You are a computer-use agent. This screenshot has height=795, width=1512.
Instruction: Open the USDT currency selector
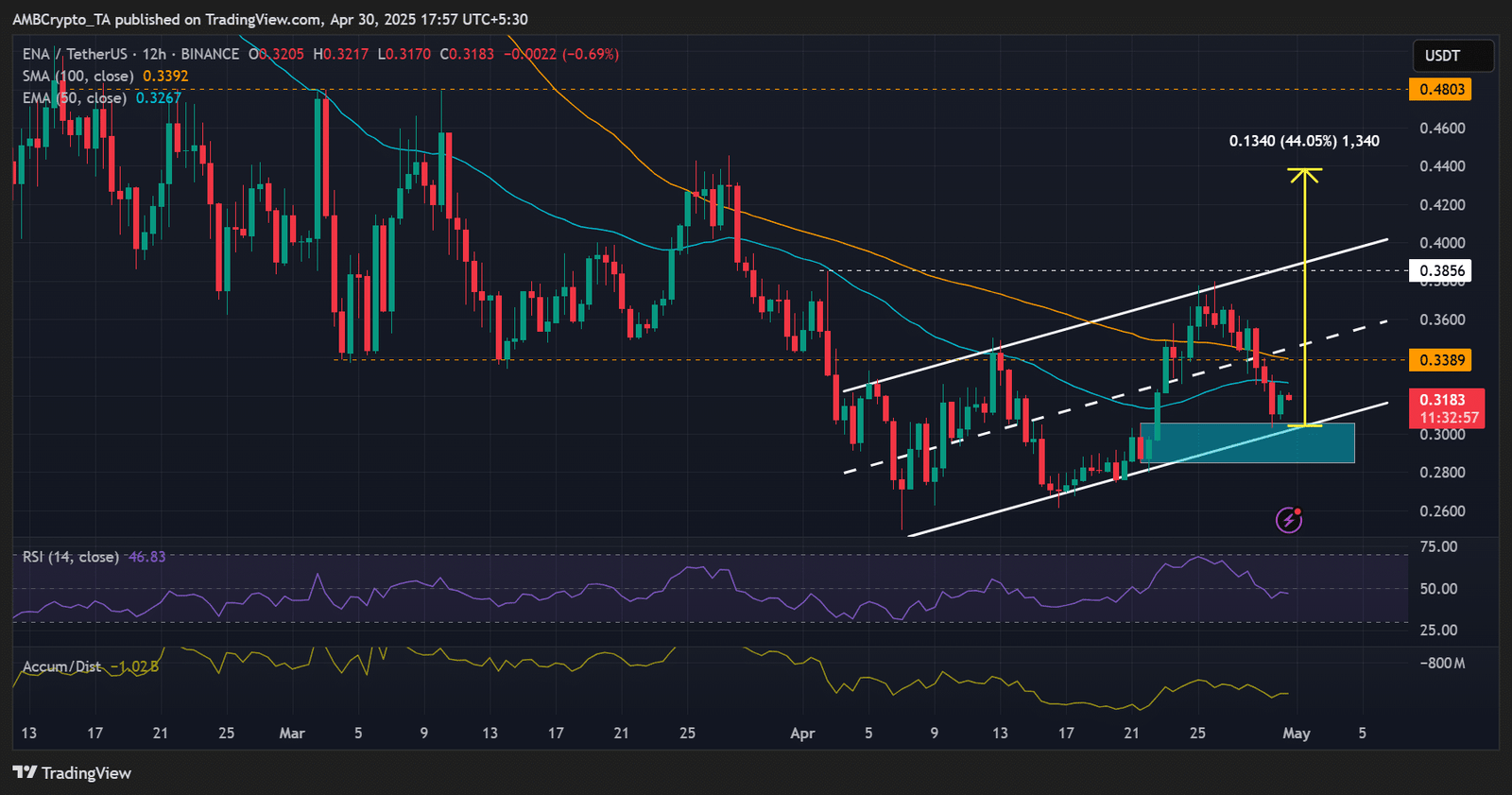1452,56
